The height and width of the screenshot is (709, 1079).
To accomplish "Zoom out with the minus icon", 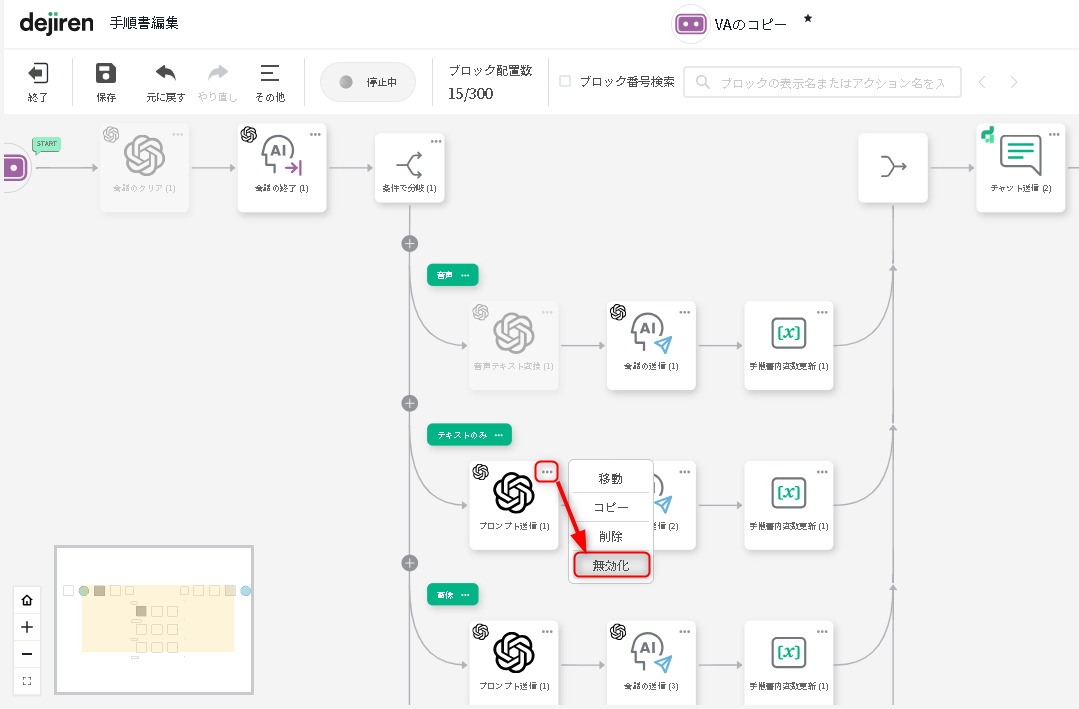I will point(27,654).
